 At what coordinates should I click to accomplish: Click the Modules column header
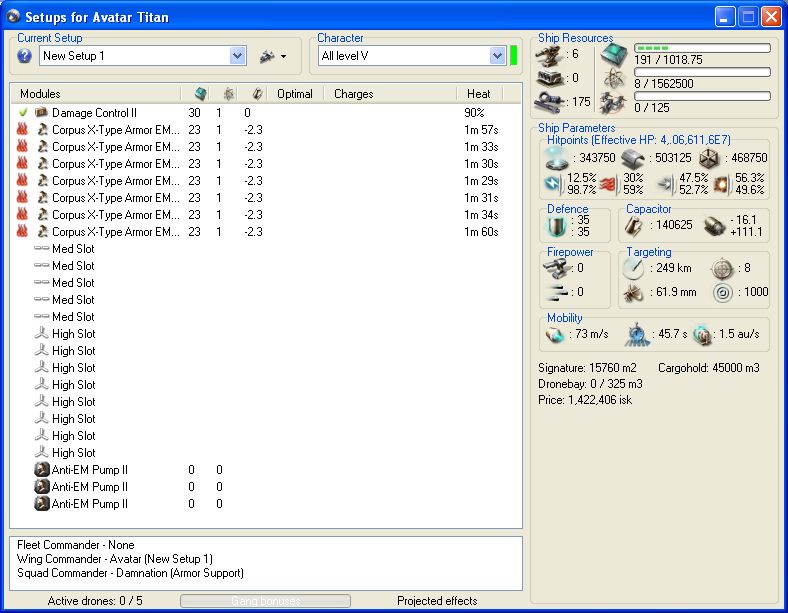pyautogui.click(x=40, y=94)
